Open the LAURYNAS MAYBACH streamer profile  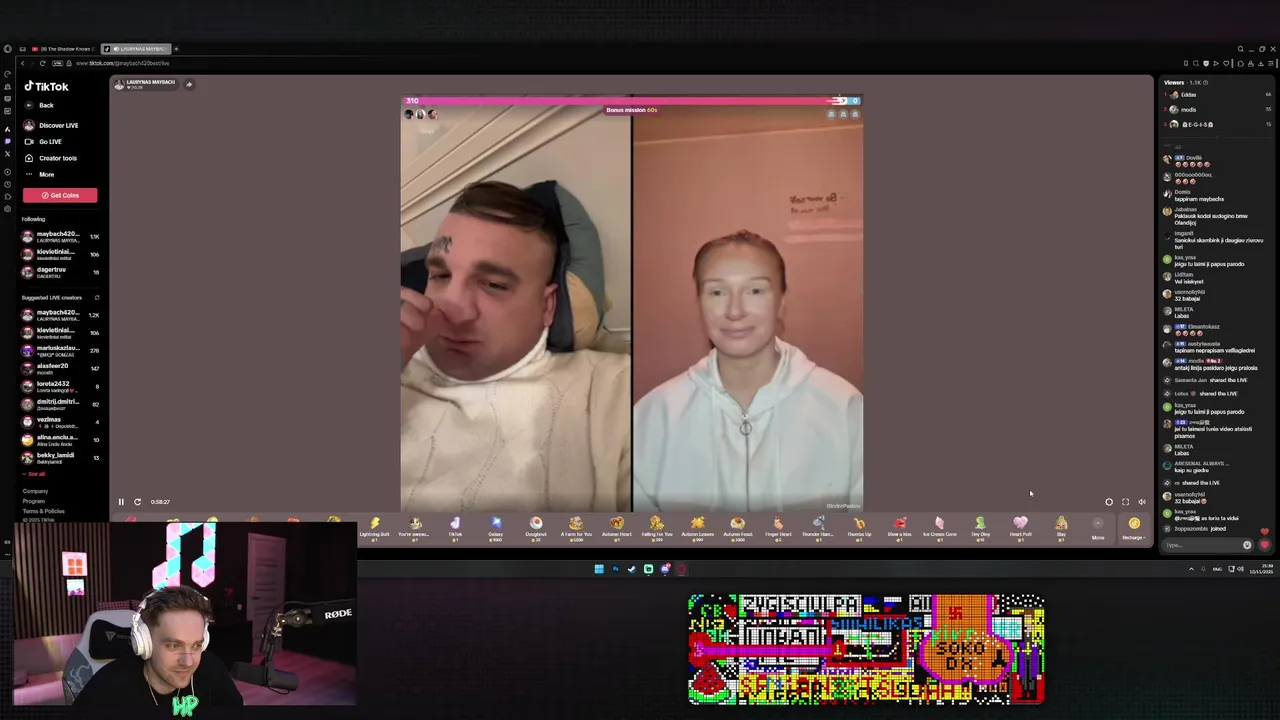pyautogui.click(x=145, y=84)
